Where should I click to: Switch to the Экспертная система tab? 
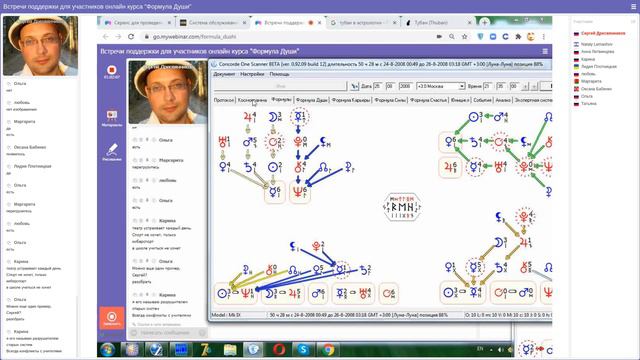click(x=533, y=100)
